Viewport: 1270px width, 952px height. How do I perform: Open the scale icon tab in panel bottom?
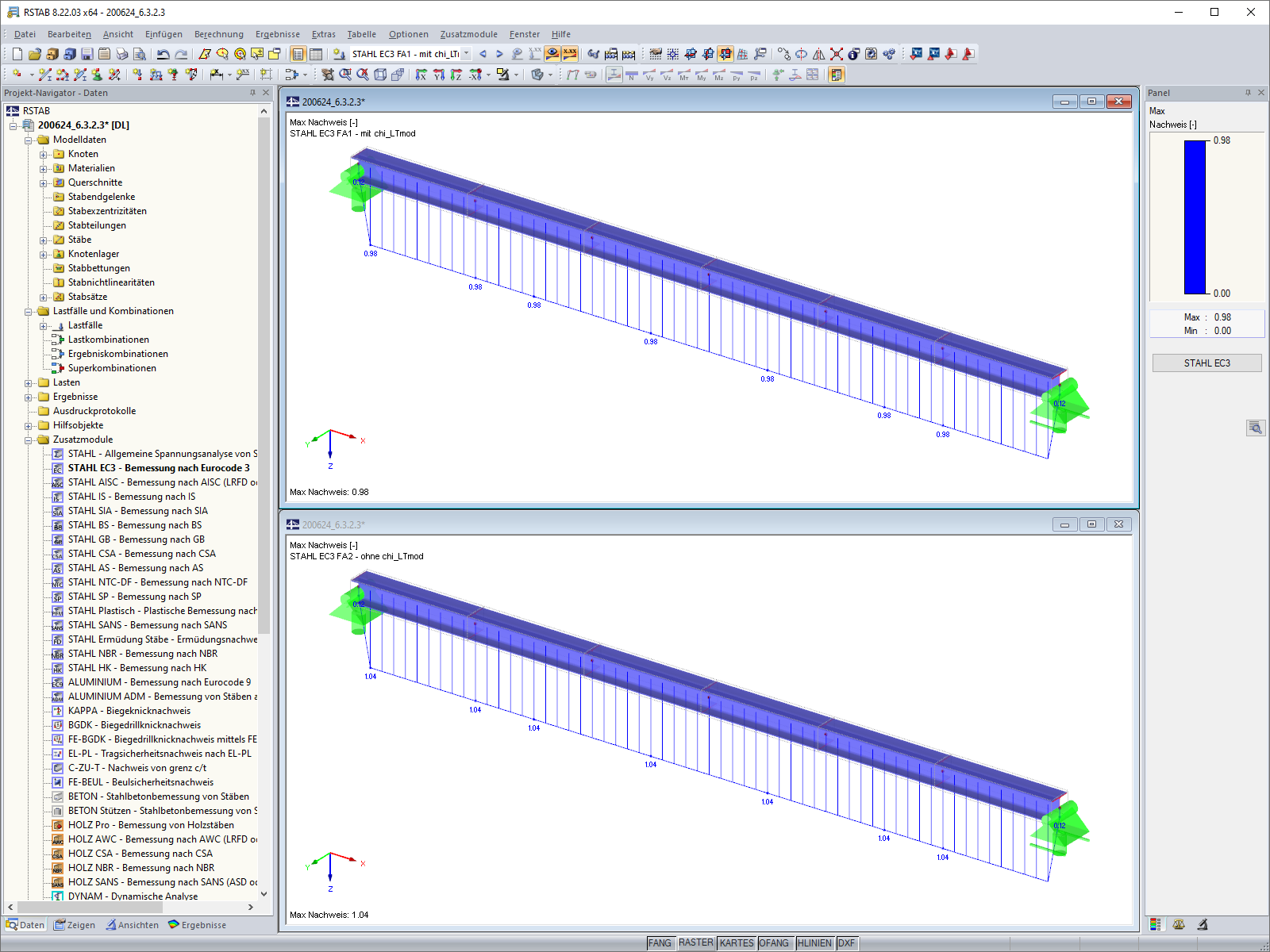1179,924
